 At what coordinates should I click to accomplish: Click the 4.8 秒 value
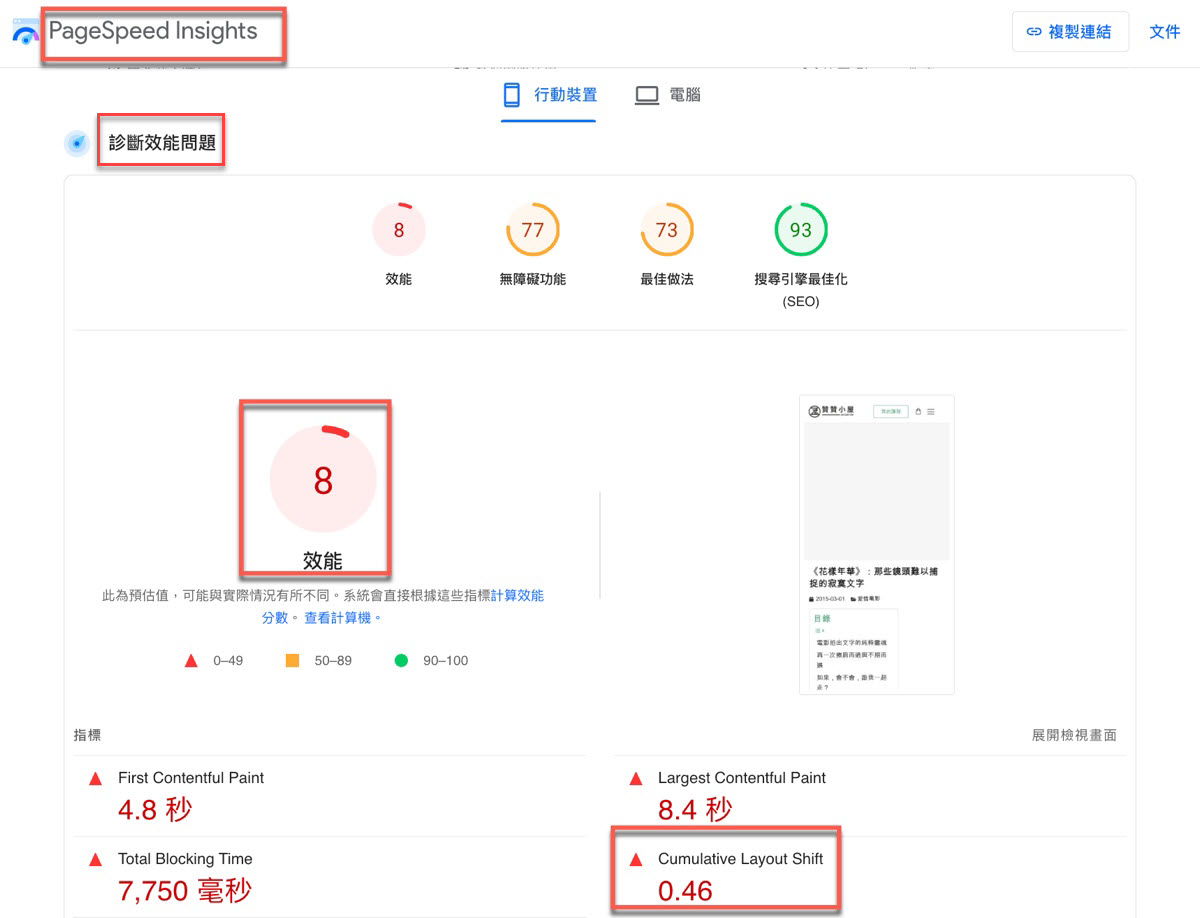tap(155, 809)
